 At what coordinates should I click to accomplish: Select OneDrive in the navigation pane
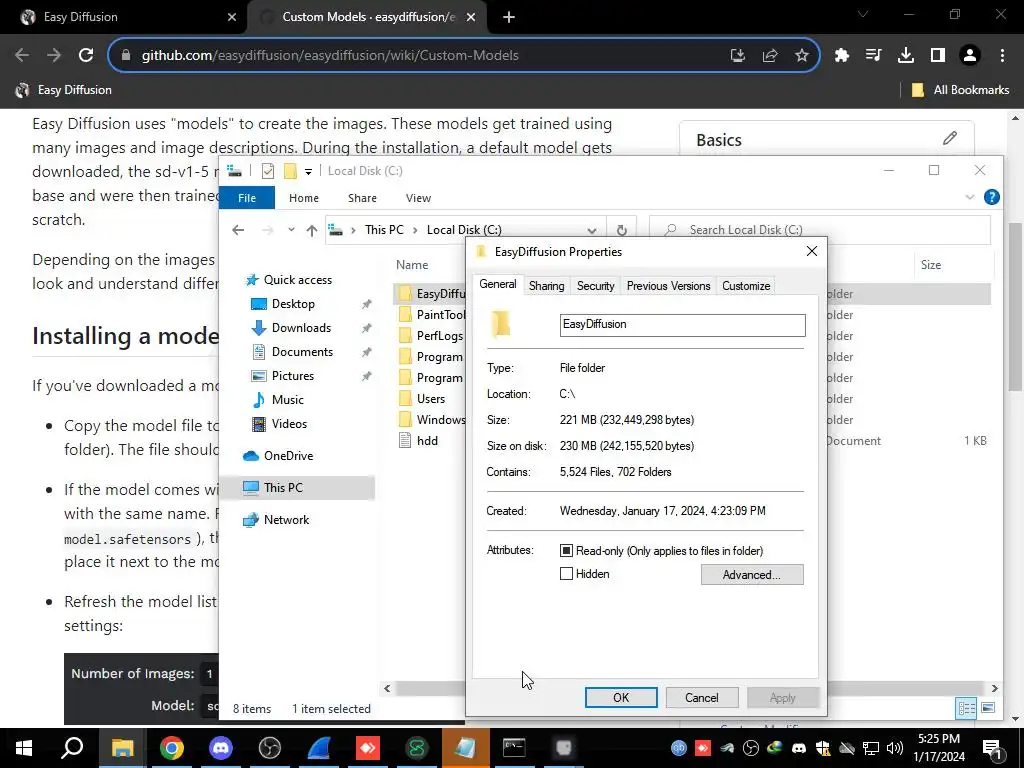click(288, 456)
